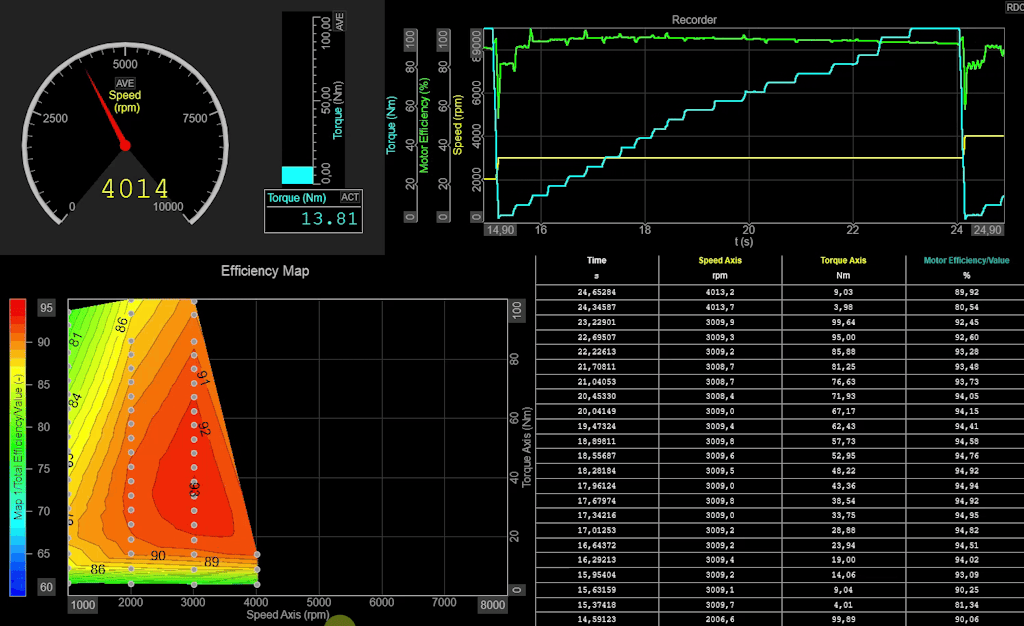Click the 13.81 torque value display
1024x626 pixels.
tap(329, 219)
